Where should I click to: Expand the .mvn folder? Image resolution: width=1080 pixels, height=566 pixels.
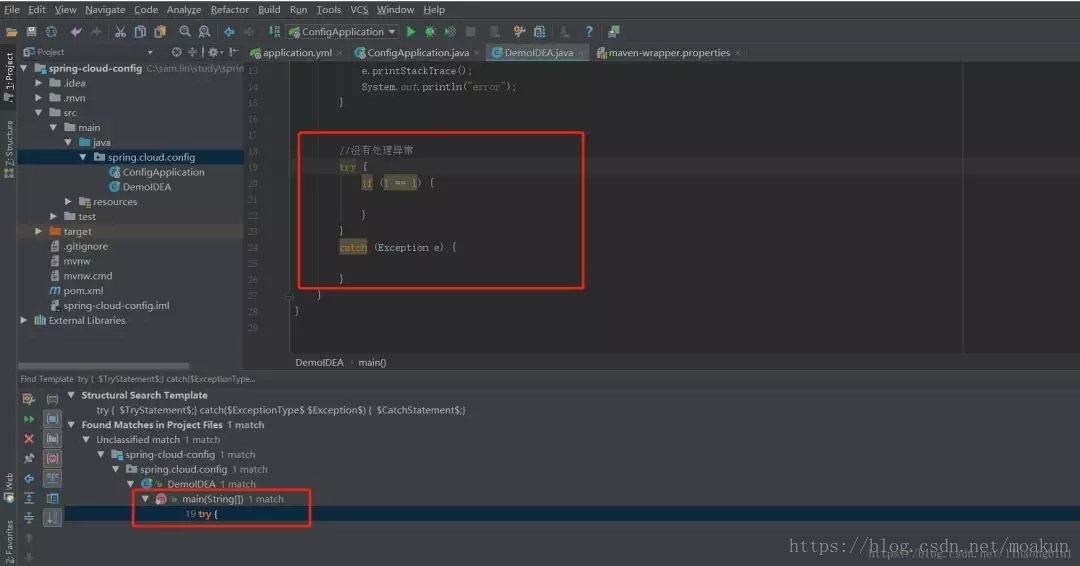(39, 98)
